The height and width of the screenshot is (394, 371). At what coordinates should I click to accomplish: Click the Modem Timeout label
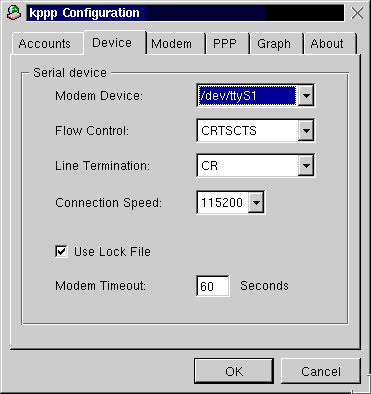pos(101,286)
